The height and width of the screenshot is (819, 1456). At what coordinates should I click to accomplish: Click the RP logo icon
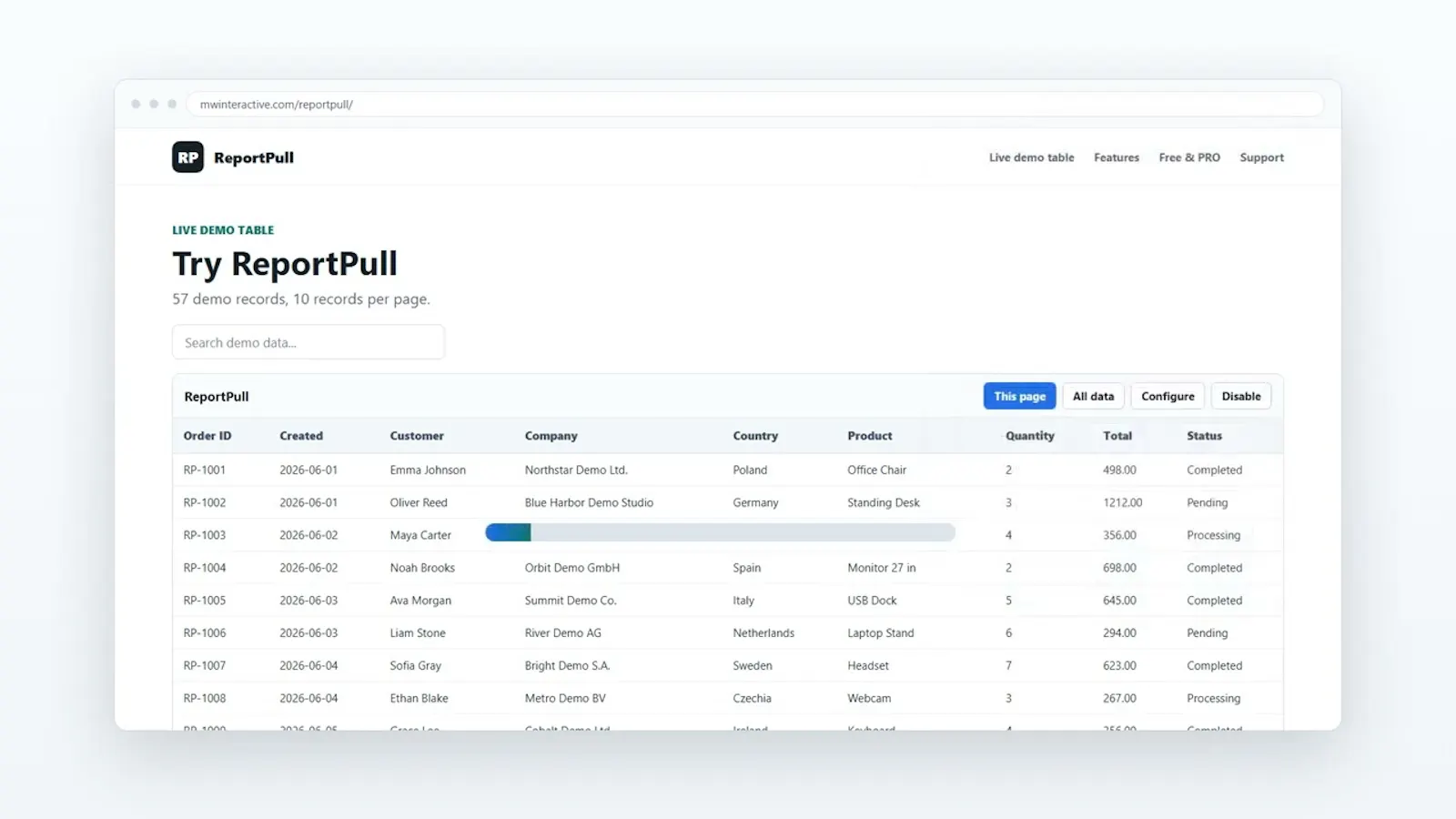187,157
